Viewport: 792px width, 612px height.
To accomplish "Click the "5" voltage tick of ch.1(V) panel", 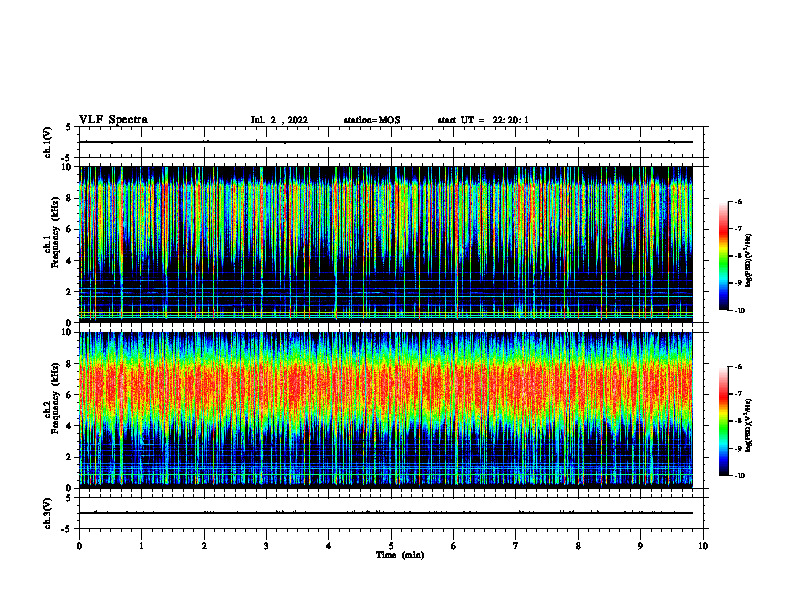I will coord(69,128).
